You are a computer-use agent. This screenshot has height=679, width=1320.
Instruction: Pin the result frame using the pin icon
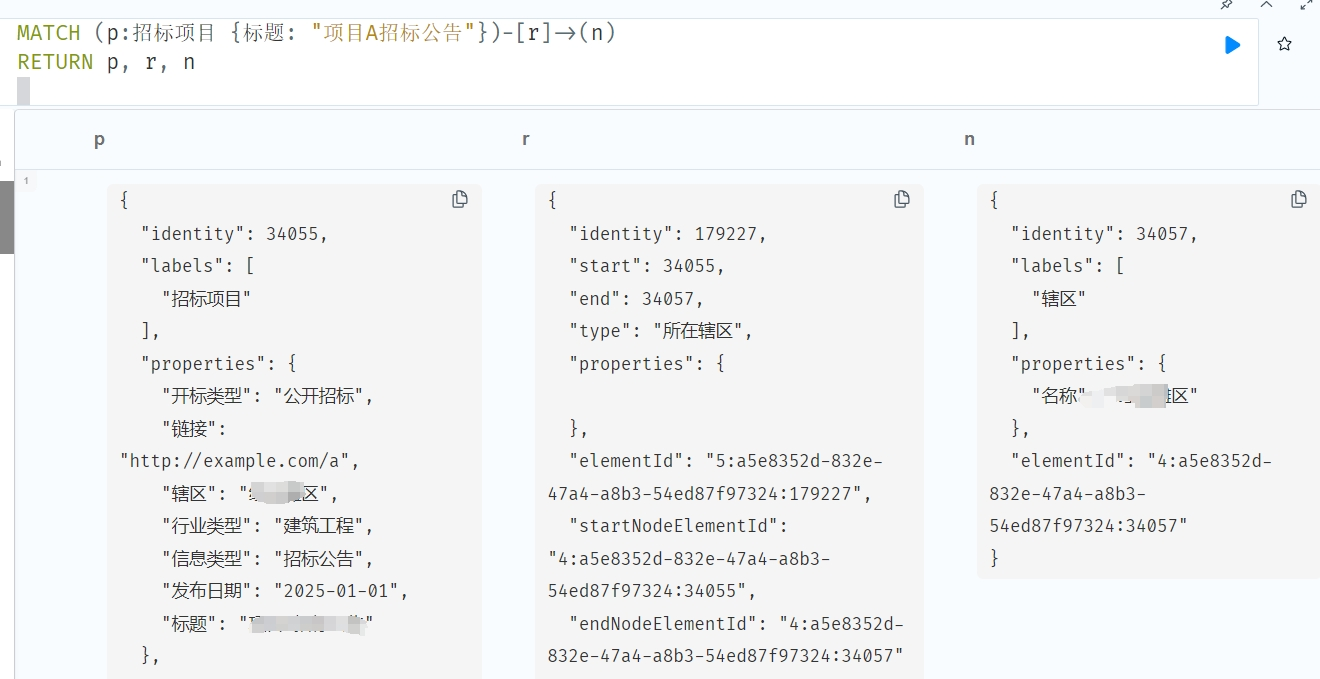(1227, 4)
